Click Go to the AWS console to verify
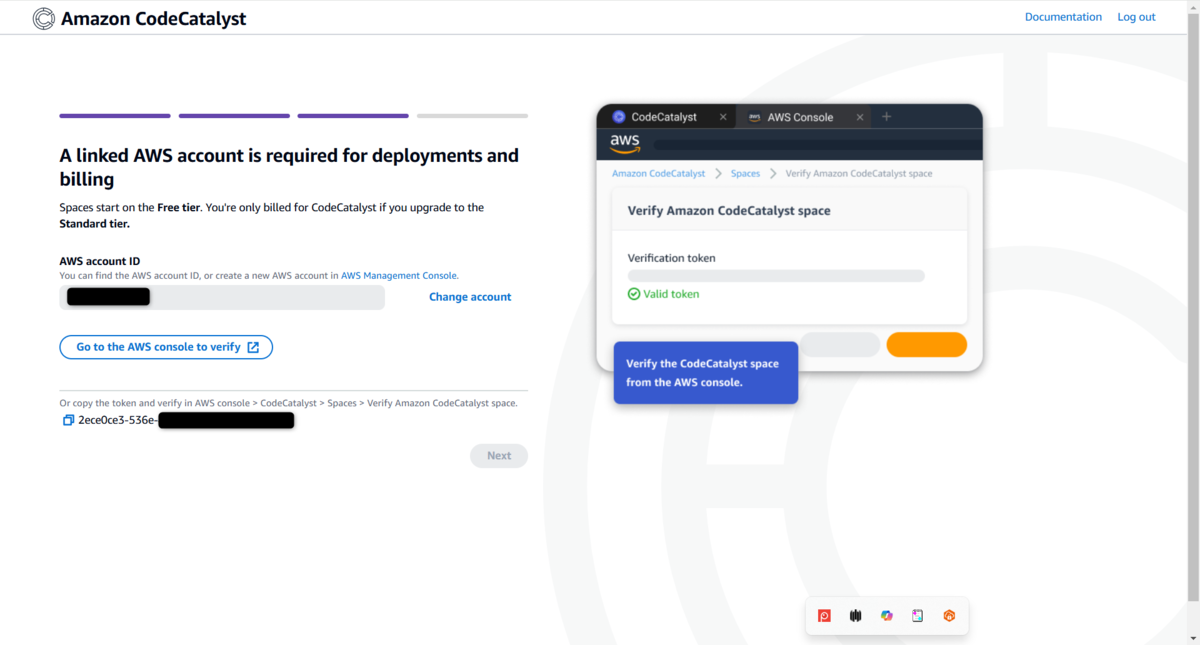 pyautogui.click(x=166, y=347)
